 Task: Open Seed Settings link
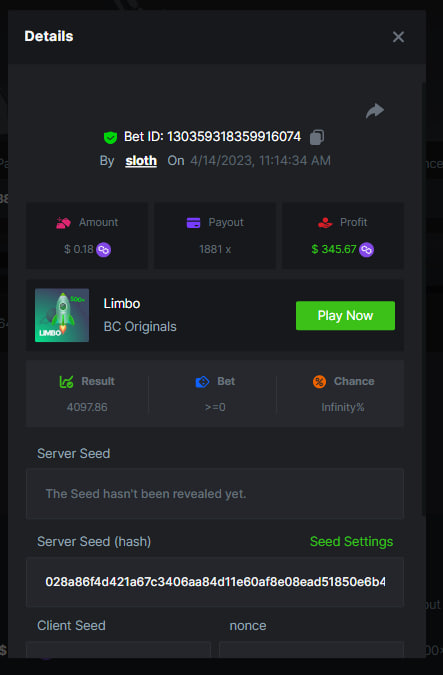[x=351, y=542]
